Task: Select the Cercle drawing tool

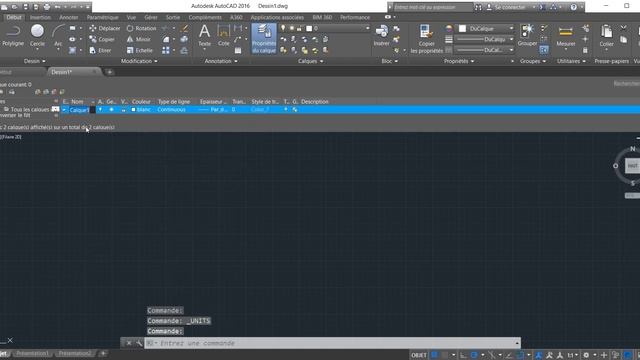Action: pyautogui.click(x=37, y=36)
